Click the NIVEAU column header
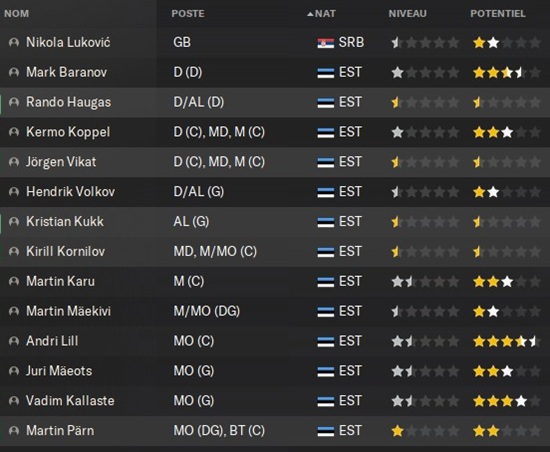Viewport: 550px width, 452px height. [x=408, y=14]
